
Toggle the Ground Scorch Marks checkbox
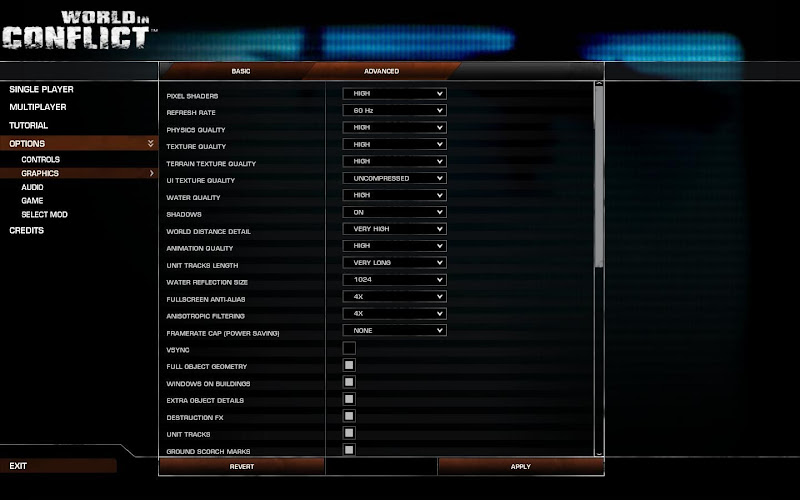pos(349,449)
